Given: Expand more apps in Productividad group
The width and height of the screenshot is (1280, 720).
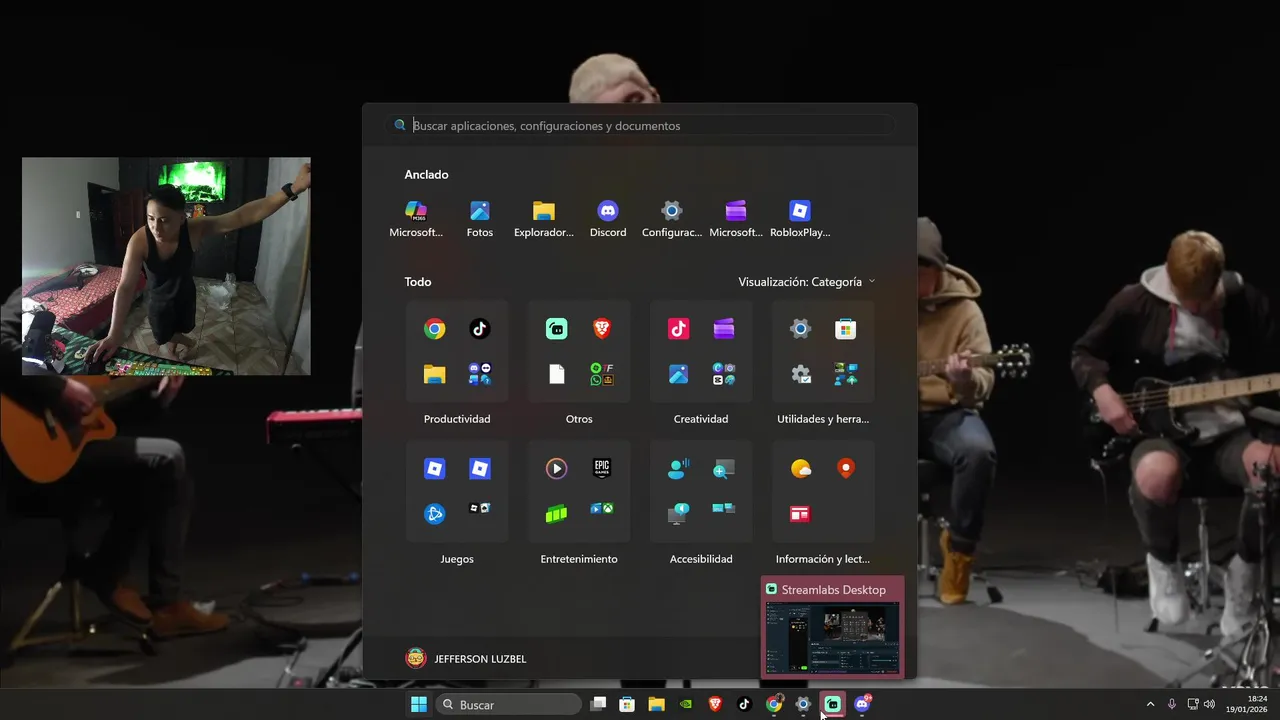Looking at the screenshot, I should point(479,374).
